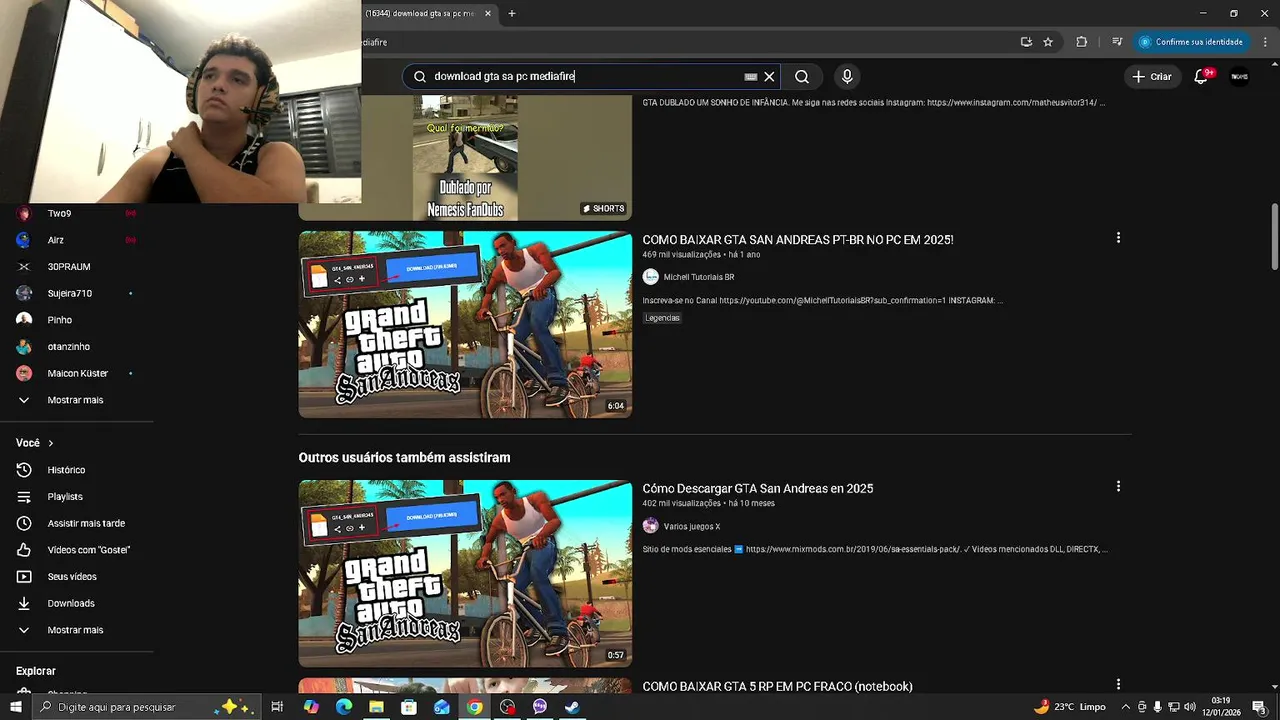1280x720 pixels.
Task: Open options for 'COMO BAIXAR GTA SAN ANDREAS PT-BR' video
Action: (x=1118, y=238)
